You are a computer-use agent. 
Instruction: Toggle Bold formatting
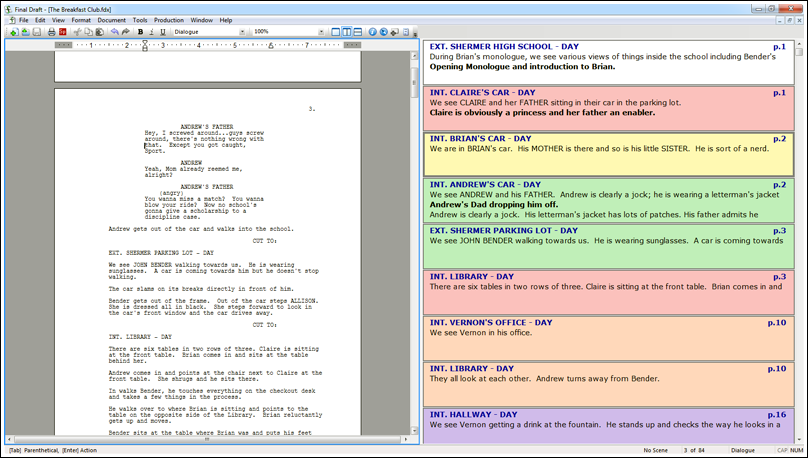pos(140,32)
